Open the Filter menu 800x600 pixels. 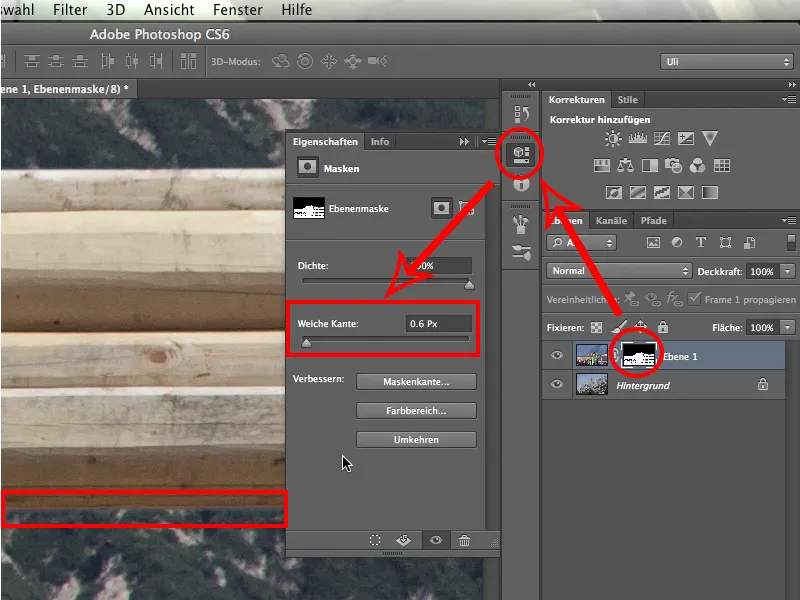70,10
